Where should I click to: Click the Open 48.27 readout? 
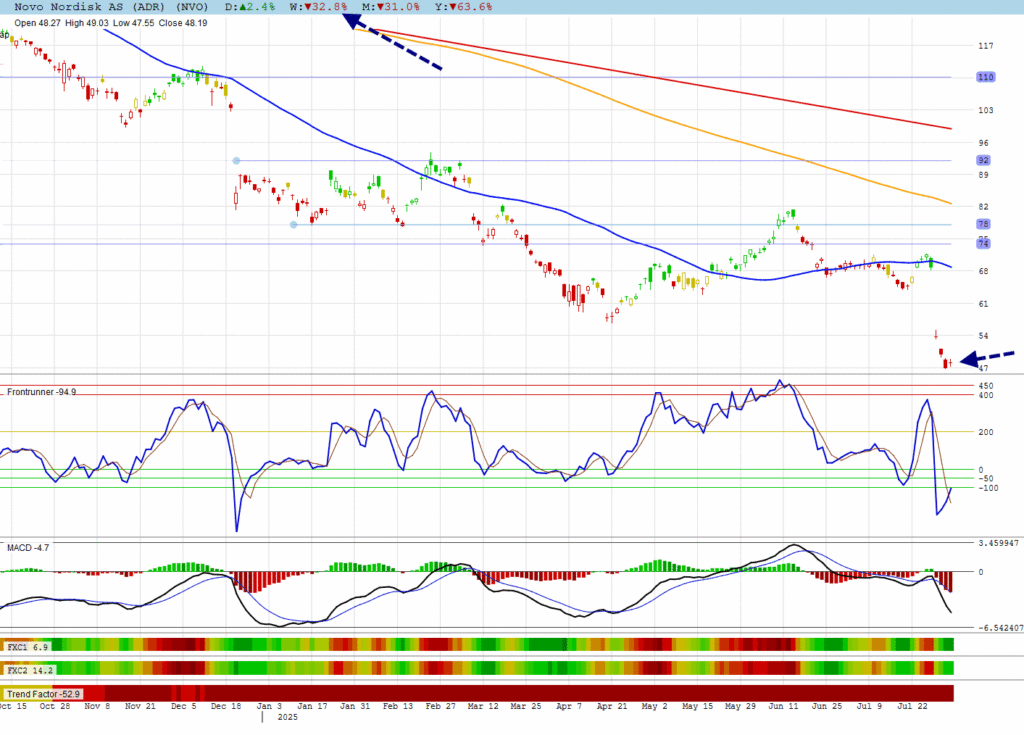click(37, 23)
